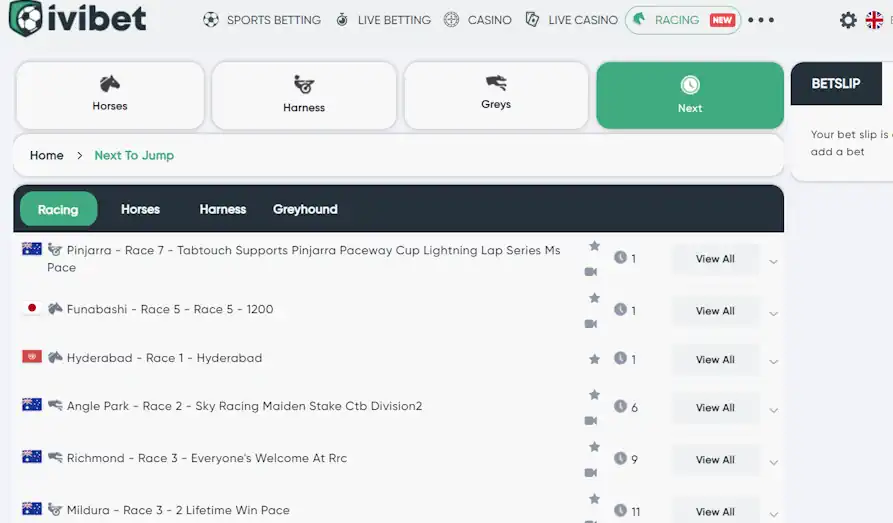Screen dimensions: 893x523
Task: Click the Next To Jump breadcrumb
Action: tap(134, 155)
